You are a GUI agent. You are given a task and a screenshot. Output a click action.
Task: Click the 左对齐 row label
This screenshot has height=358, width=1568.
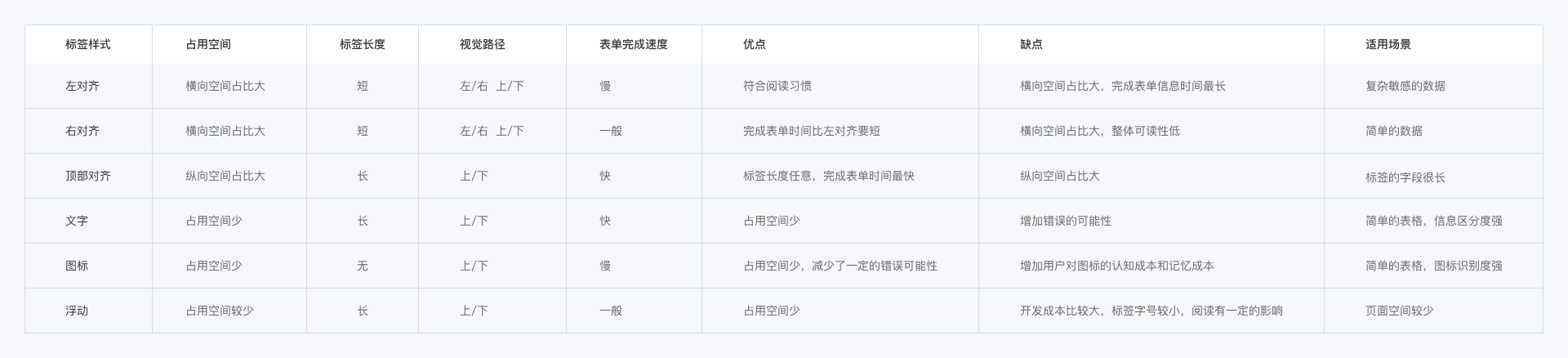[x=82, y=86]
